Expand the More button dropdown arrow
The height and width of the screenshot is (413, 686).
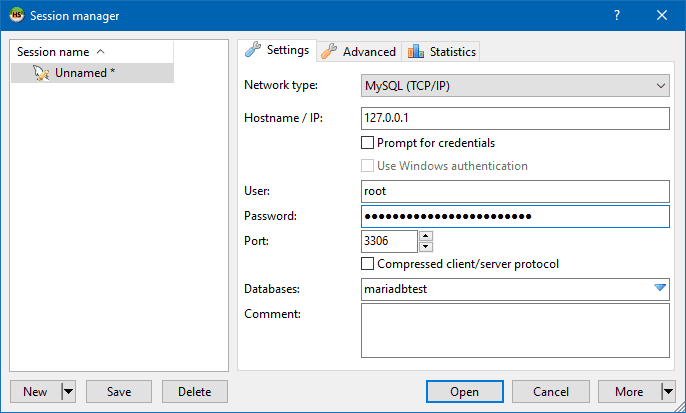coord(667,392)
